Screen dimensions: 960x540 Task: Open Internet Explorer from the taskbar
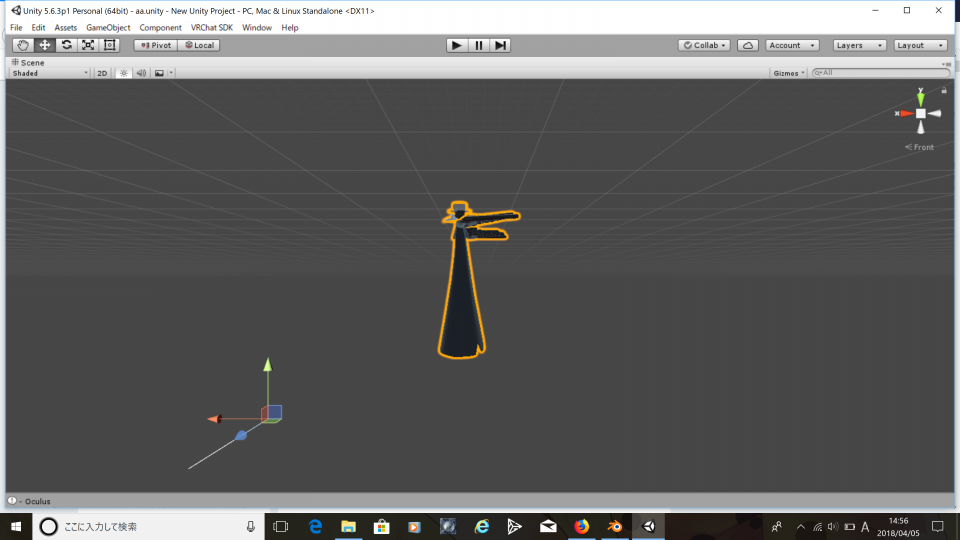pyautogui.click(x=482, y=527)
